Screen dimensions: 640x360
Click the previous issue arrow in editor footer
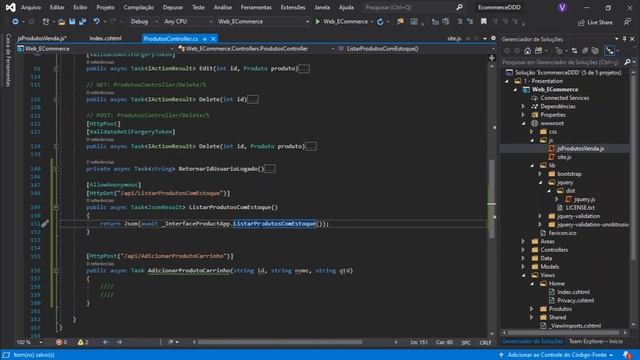coord(106,342)
